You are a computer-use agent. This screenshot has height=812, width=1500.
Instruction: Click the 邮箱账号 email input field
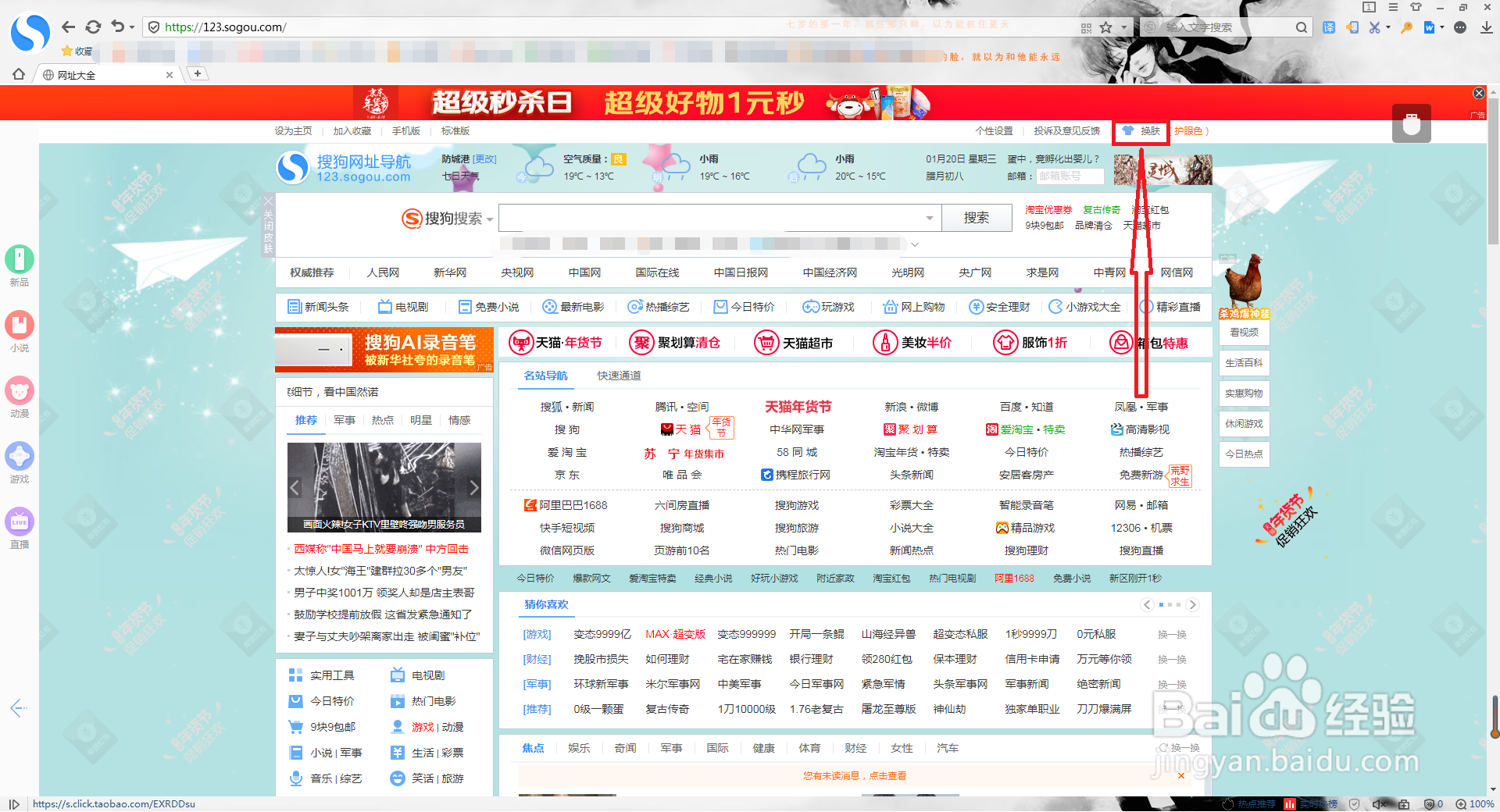(1070, 176)
